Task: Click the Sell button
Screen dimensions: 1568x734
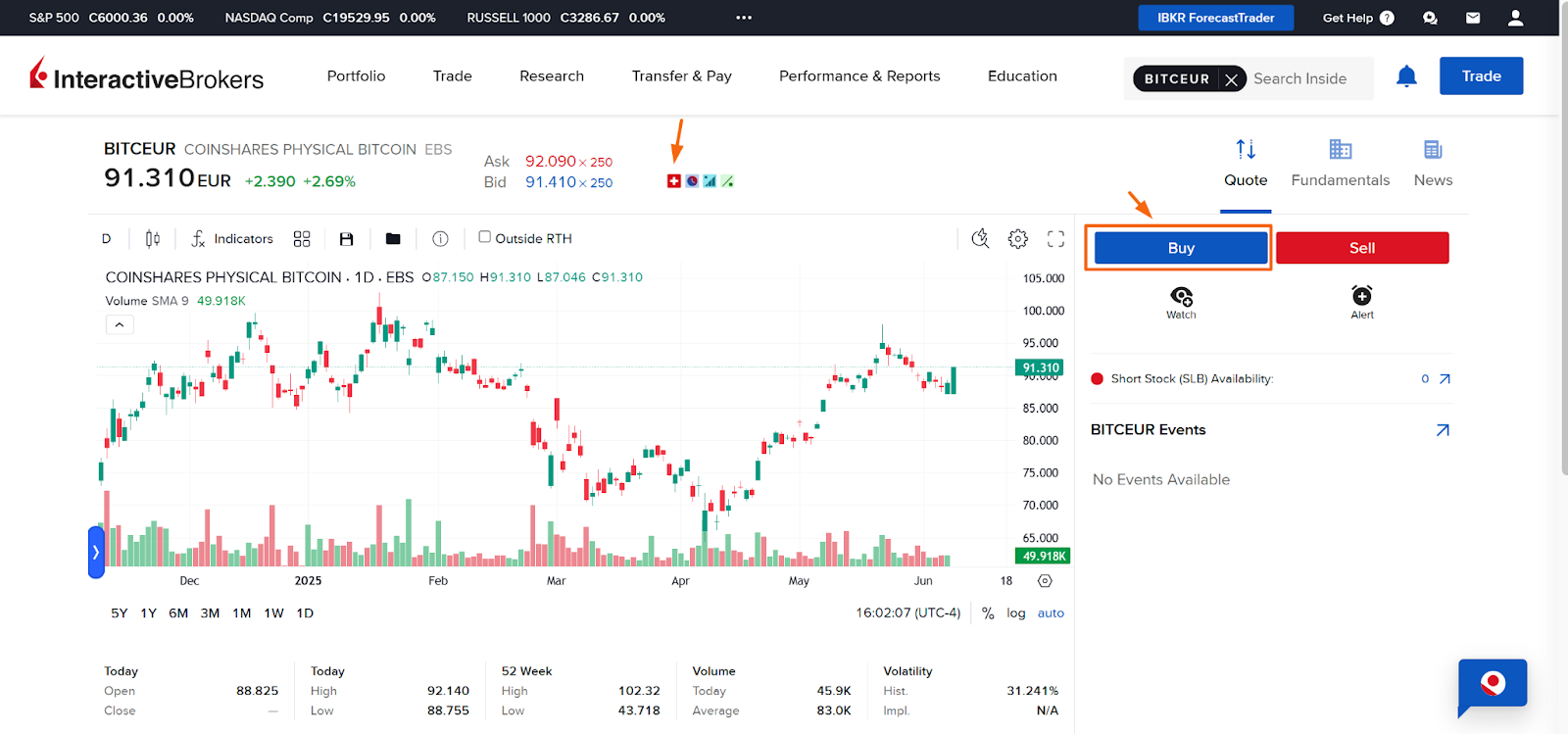Action: click(1362, 248)
